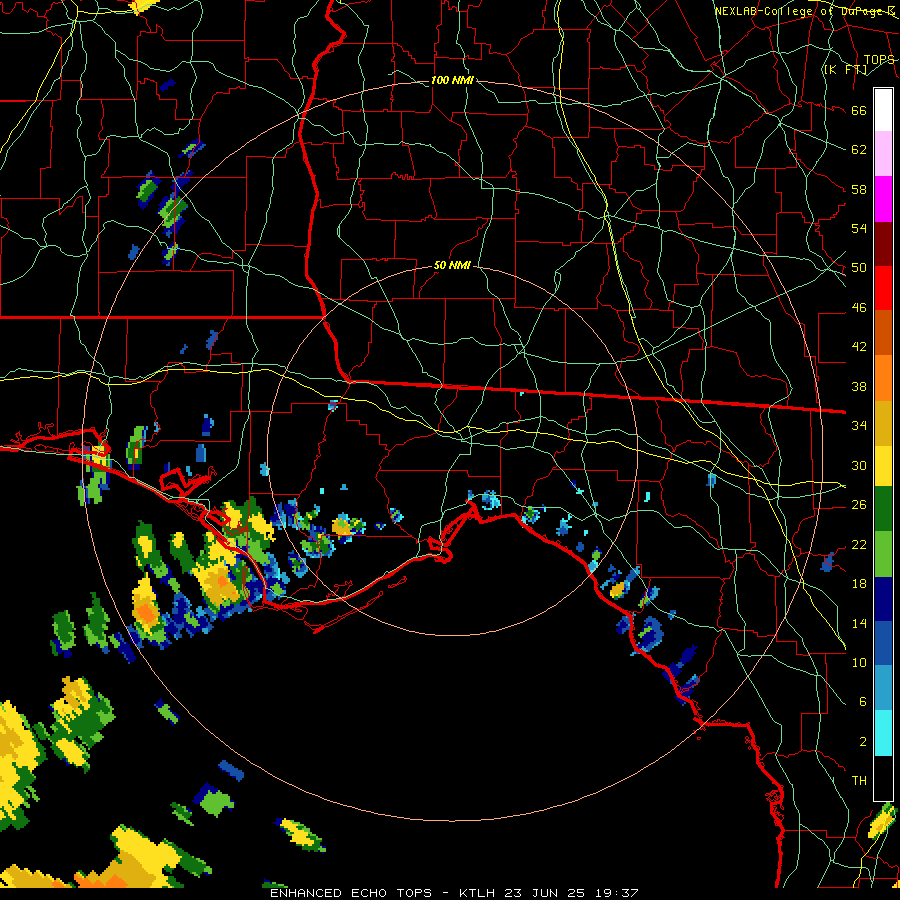Select the medium blue legend swatch
This screenshot has height=900, width=900.
pos(883,644)
